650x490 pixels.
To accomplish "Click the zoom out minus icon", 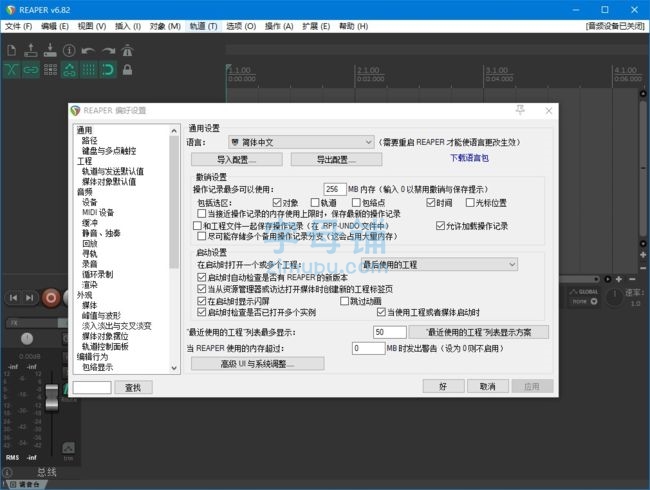I will pyautogui.click(x=632, y=279).
